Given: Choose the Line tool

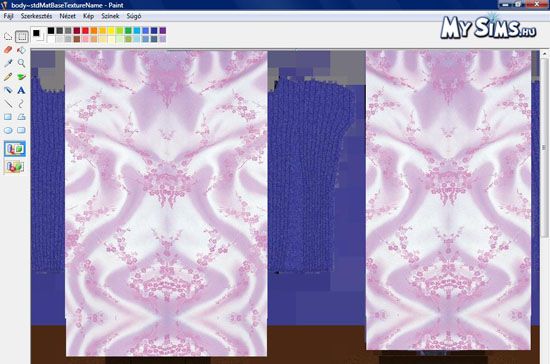Looking at the screenshot, I should 8,103.
